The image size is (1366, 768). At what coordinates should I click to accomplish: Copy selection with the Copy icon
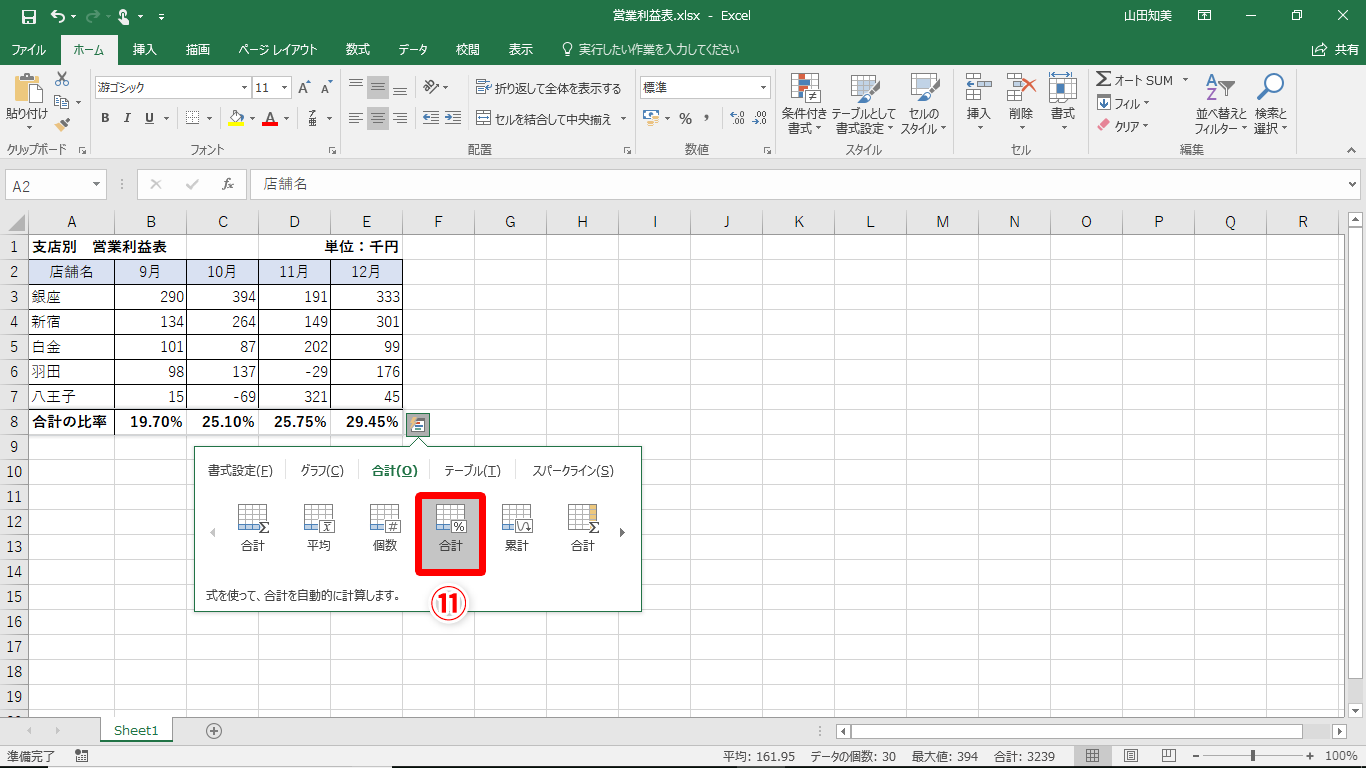(x=62, y=102)
